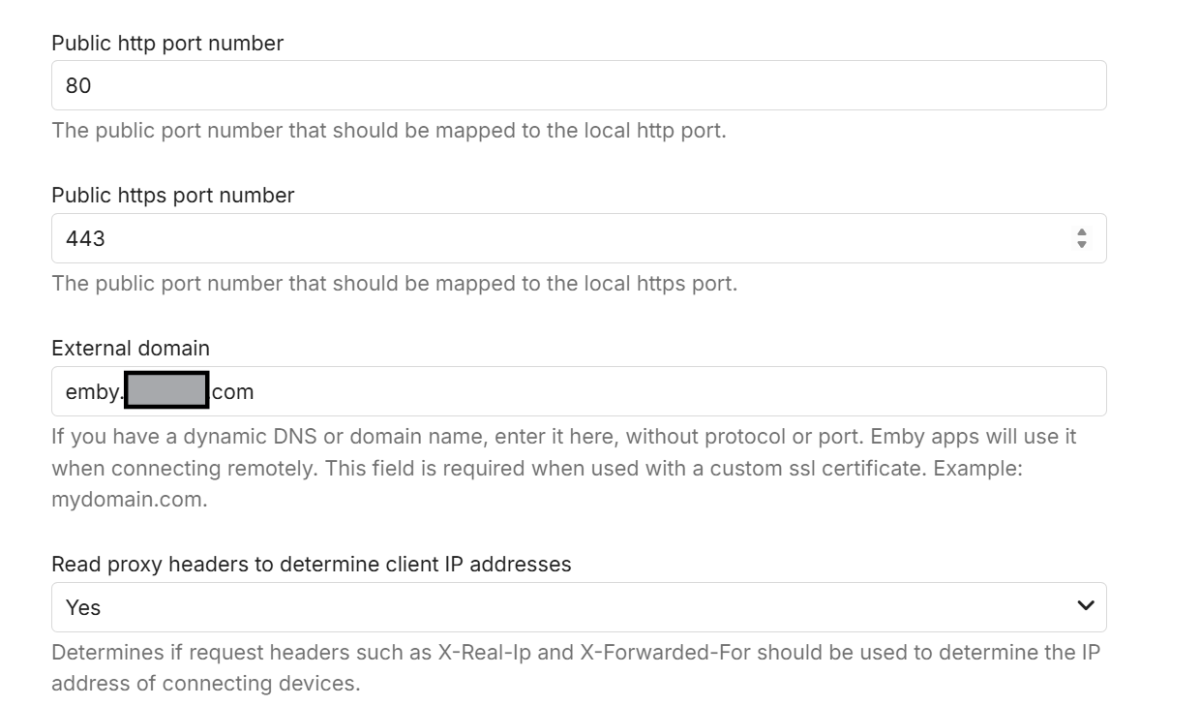Place cursor after 'com' in External domain
Image resolution: width=1200 pixels, height=706 pixels.
pos(255,392)
